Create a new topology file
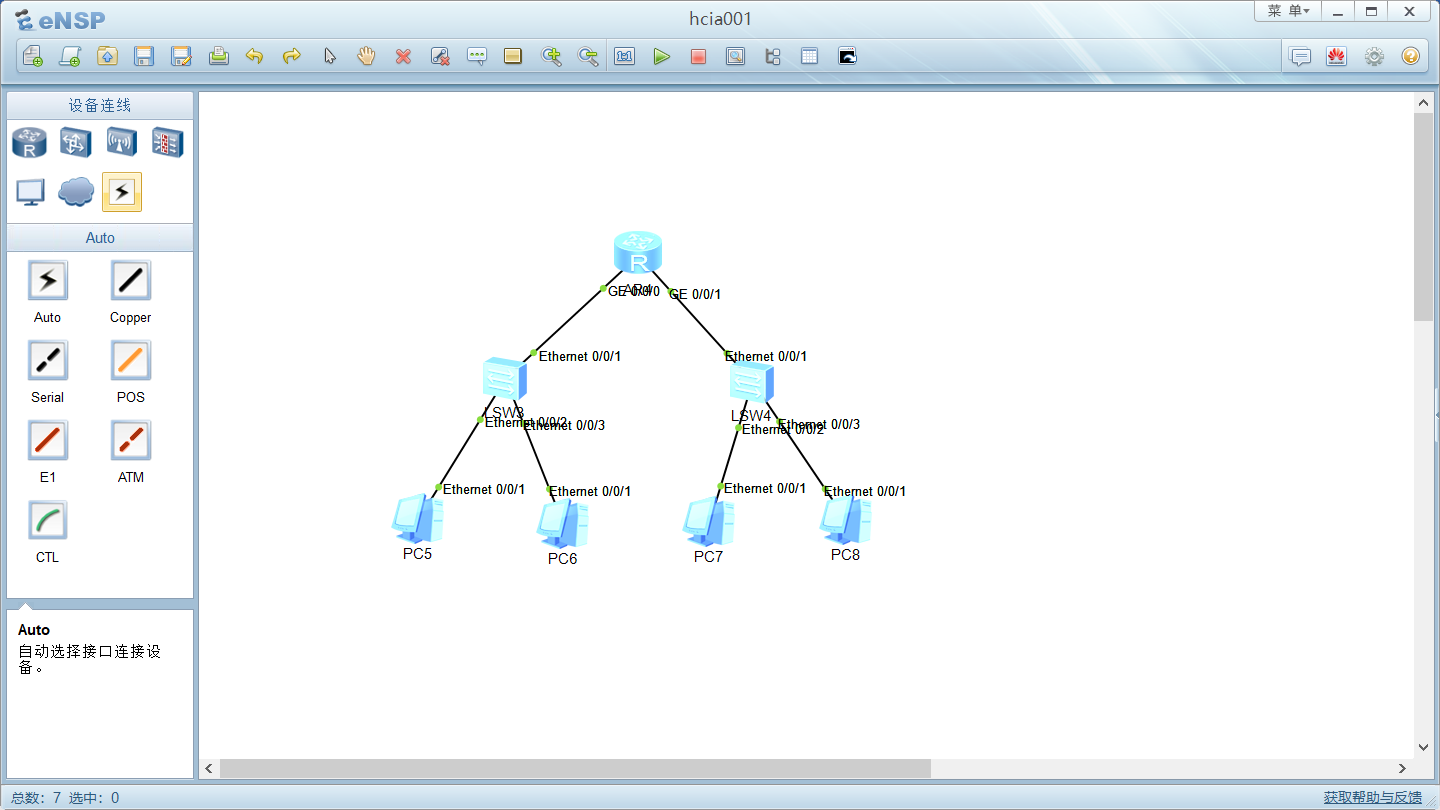1440x810 pixels. 32,57
